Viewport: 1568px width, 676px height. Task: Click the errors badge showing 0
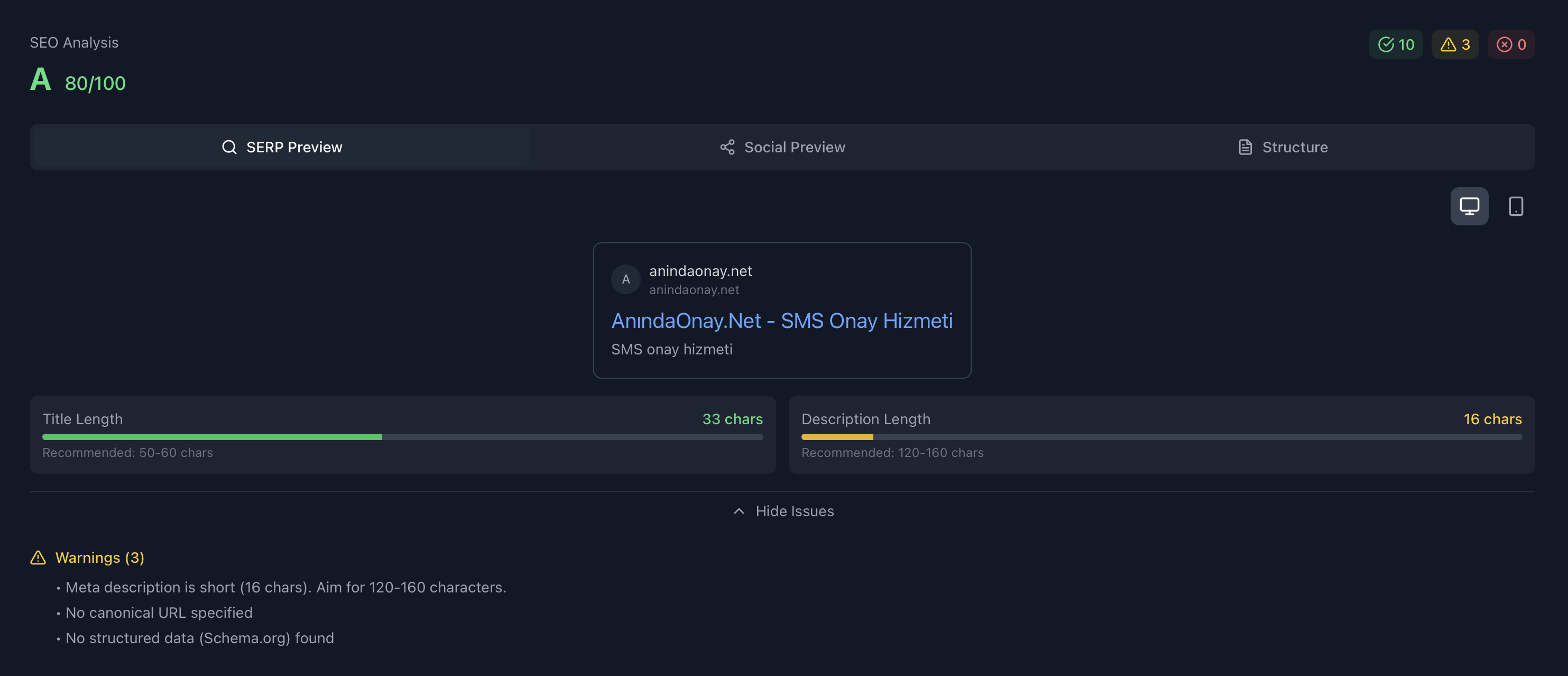[x=1511, y=44]
